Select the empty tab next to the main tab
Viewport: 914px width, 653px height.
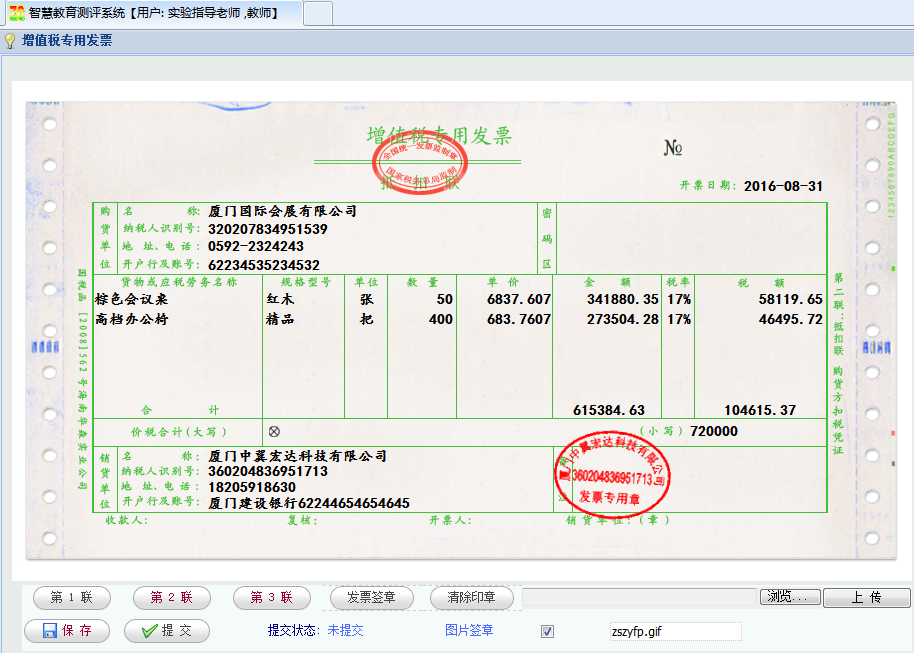318,13
